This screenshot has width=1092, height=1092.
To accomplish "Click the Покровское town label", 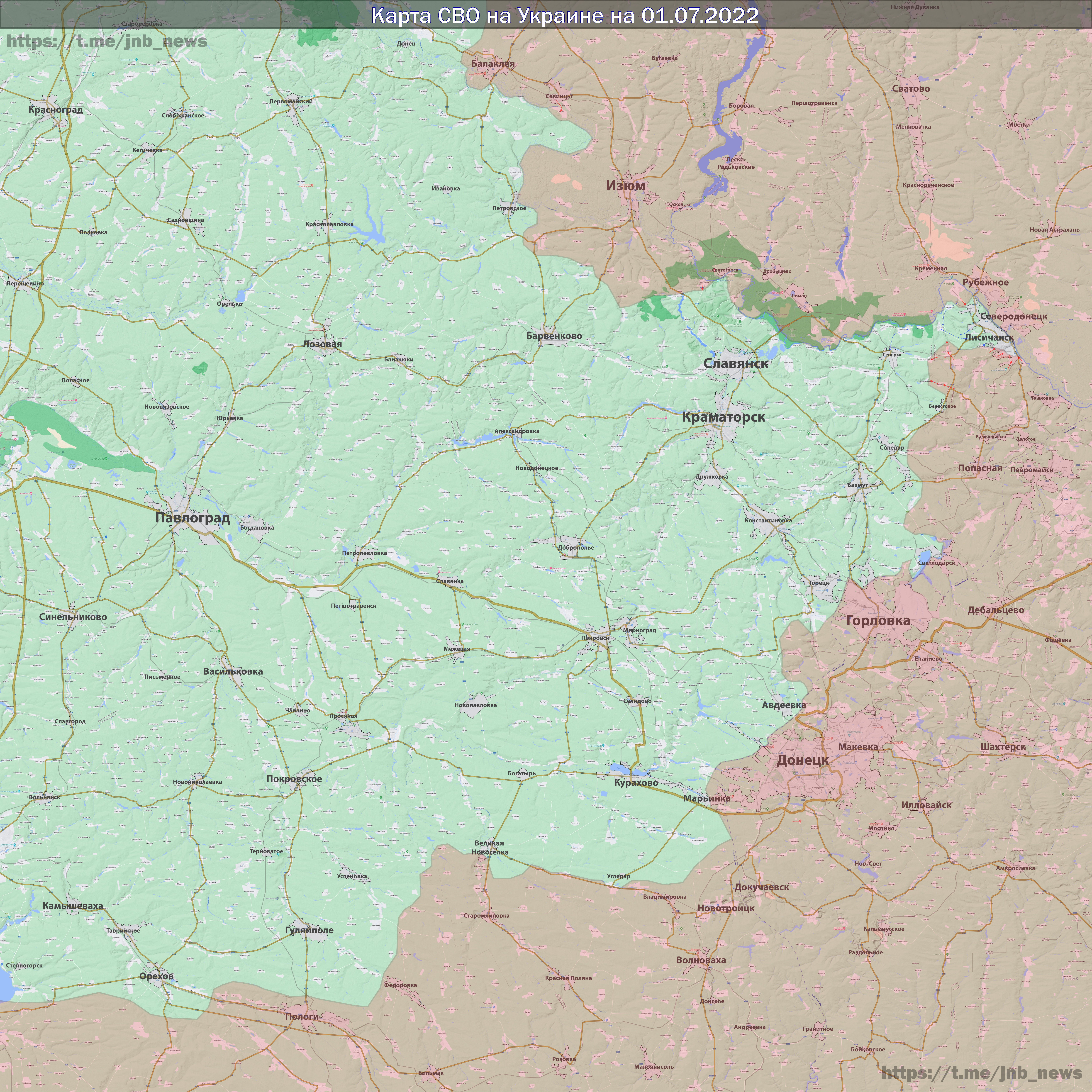I will [x=294, y=779].
